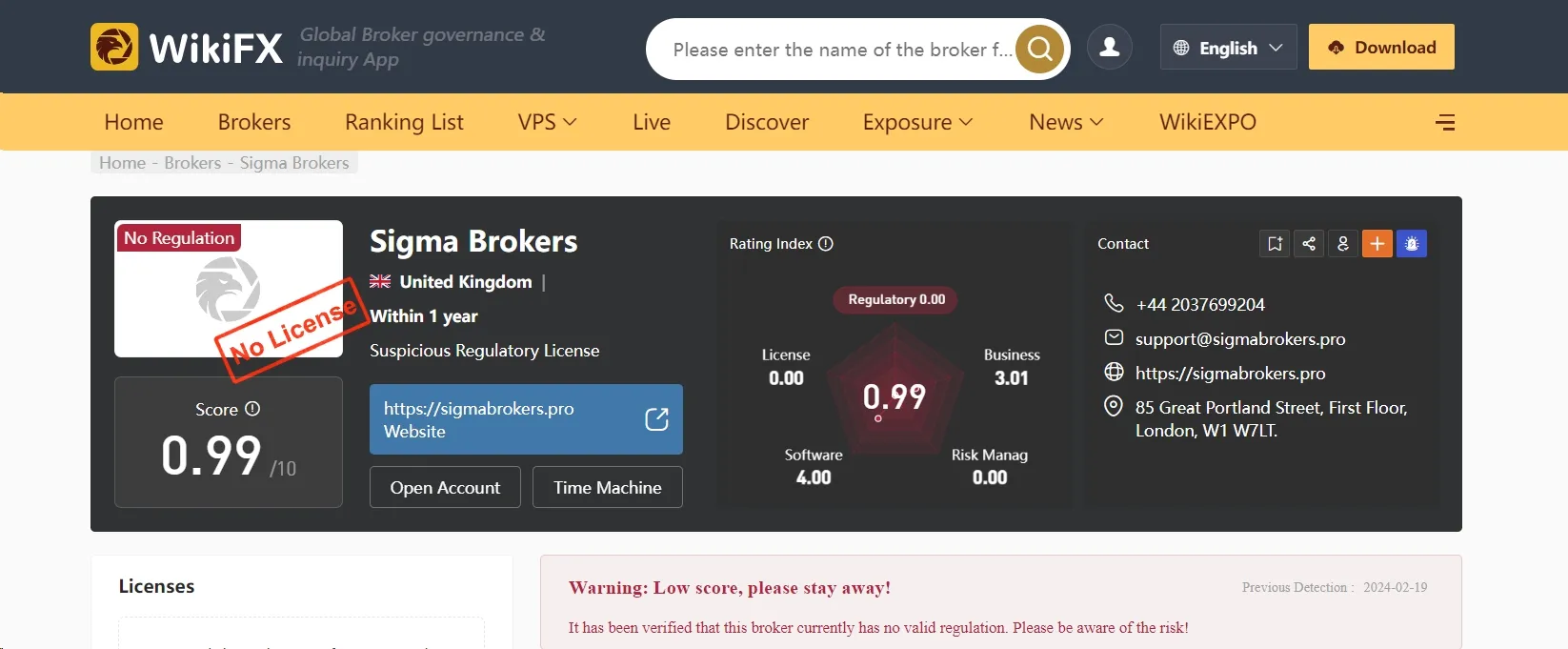Click the bookmark add icon in Contact
This screenshot has height=649, width=1568.
(x=1275, y=244)
